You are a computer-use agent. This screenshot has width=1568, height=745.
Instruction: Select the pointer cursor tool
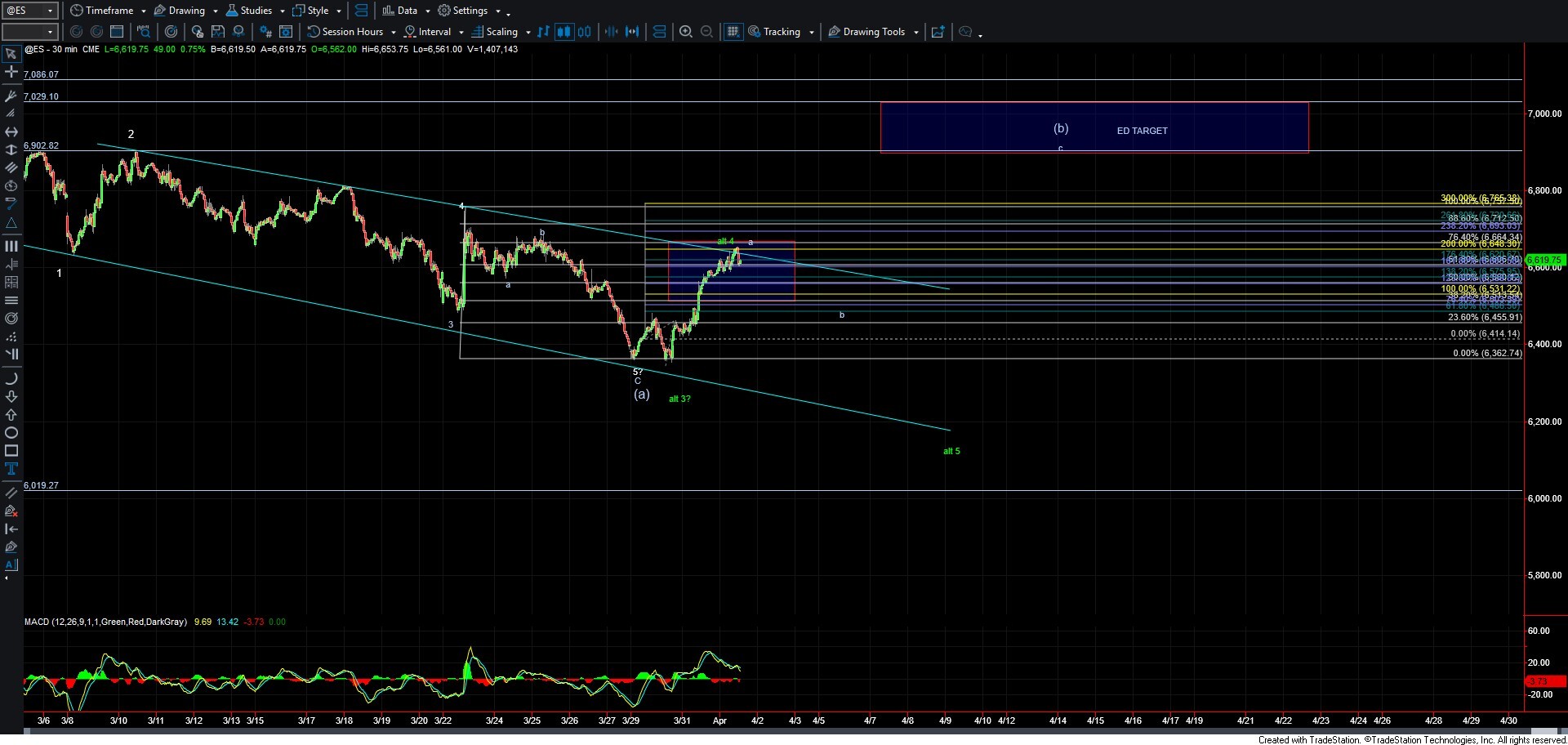click(x=11, y=55)
